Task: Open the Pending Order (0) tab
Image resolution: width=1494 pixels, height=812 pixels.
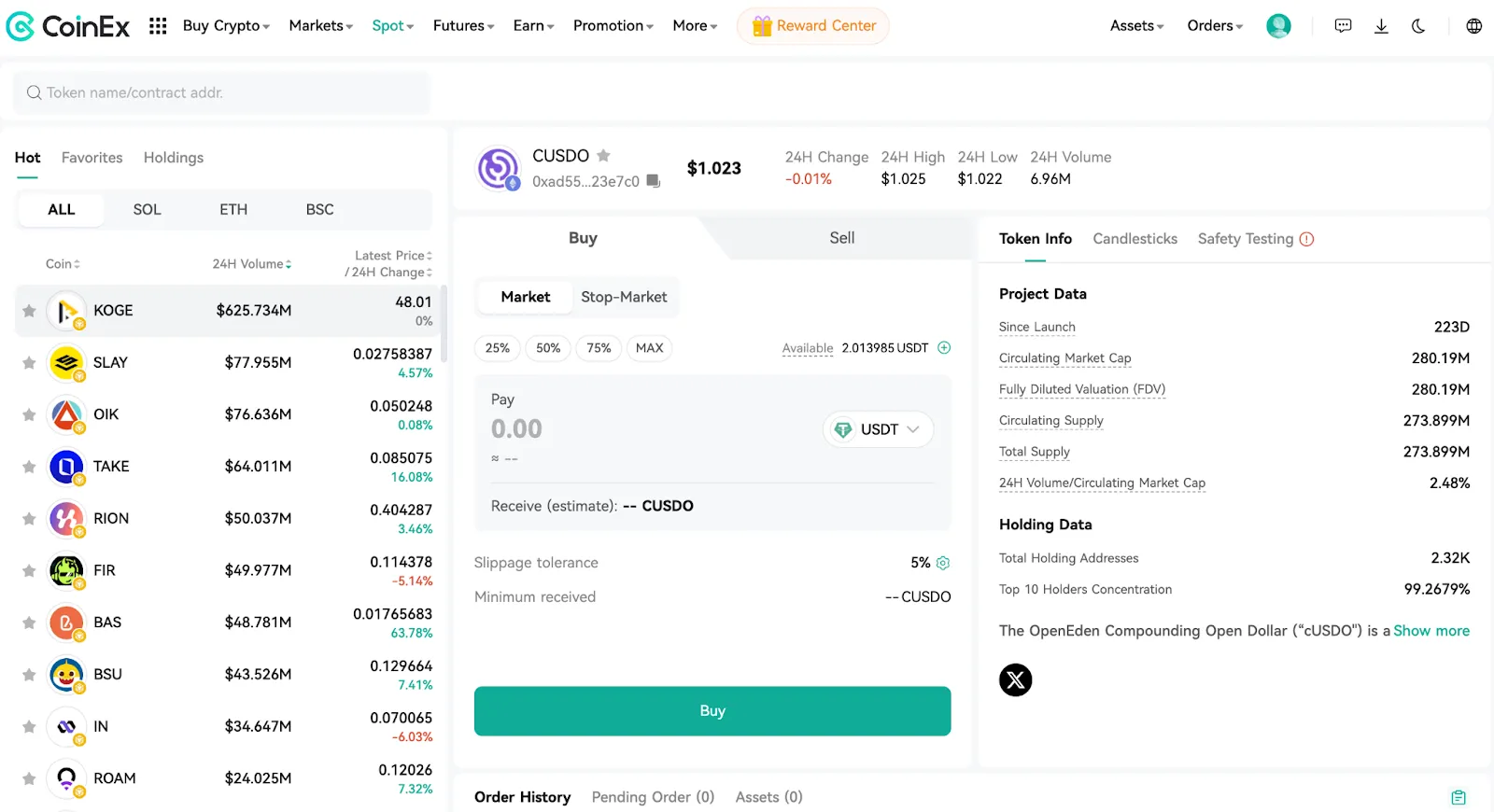Action: click(x=653, y=797)
